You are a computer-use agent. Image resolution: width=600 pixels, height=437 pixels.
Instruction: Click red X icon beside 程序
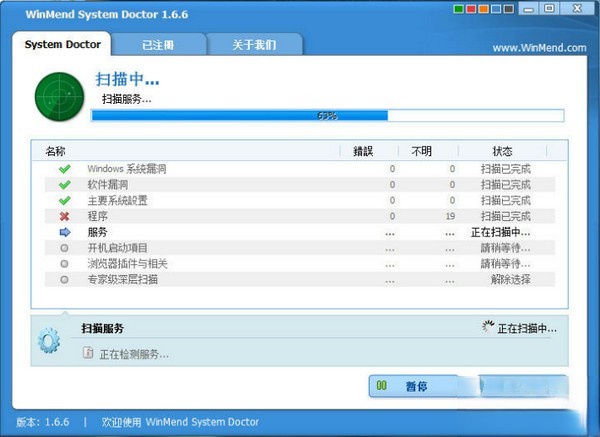[x=65, y=216]
